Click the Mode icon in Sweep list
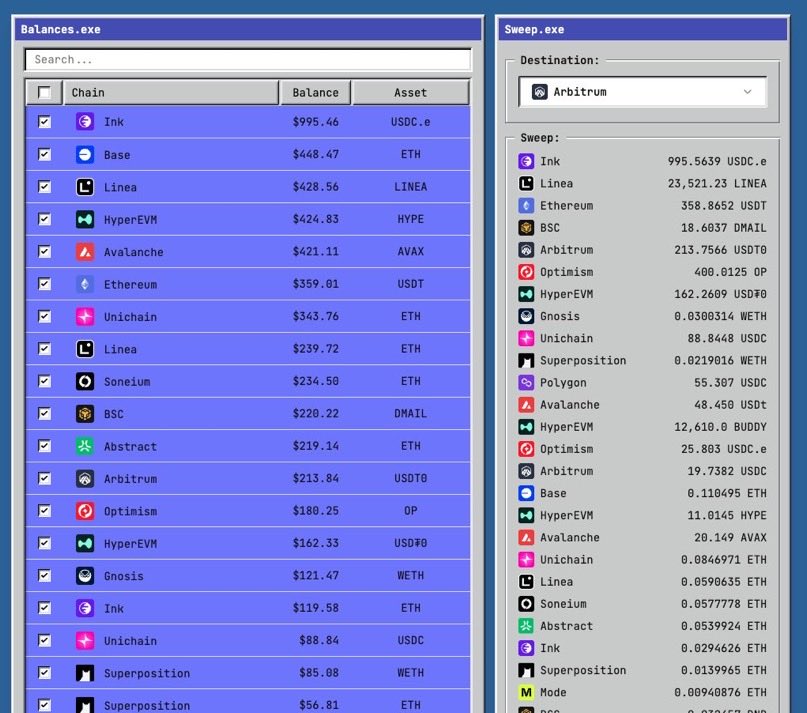This screenshot has height=713, width=807. (x=526, y=692)
